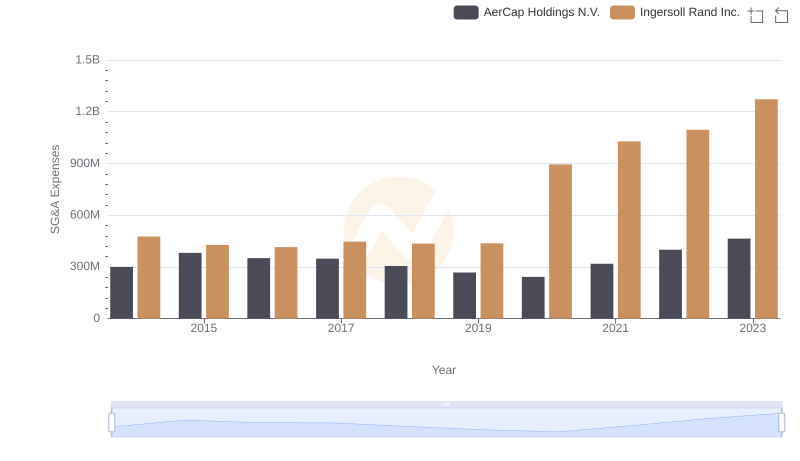Click the Ingersoll Rand 2014 bar
This screenshot has width=800, height=461.
coord(149,277)
